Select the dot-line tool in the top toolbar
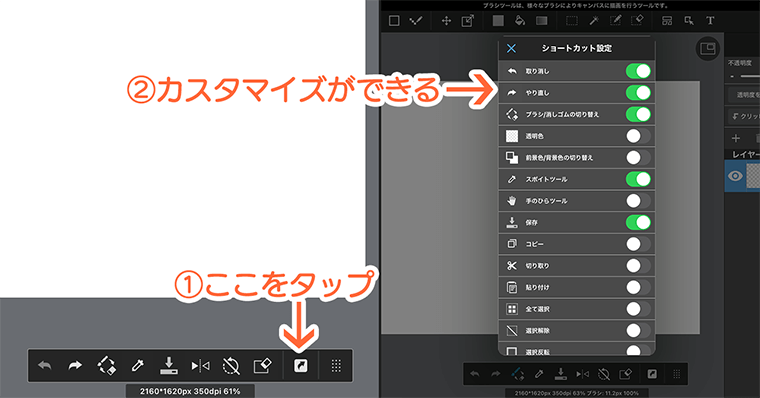The height and width of the screenshot is (398, 760). point(416,21)
